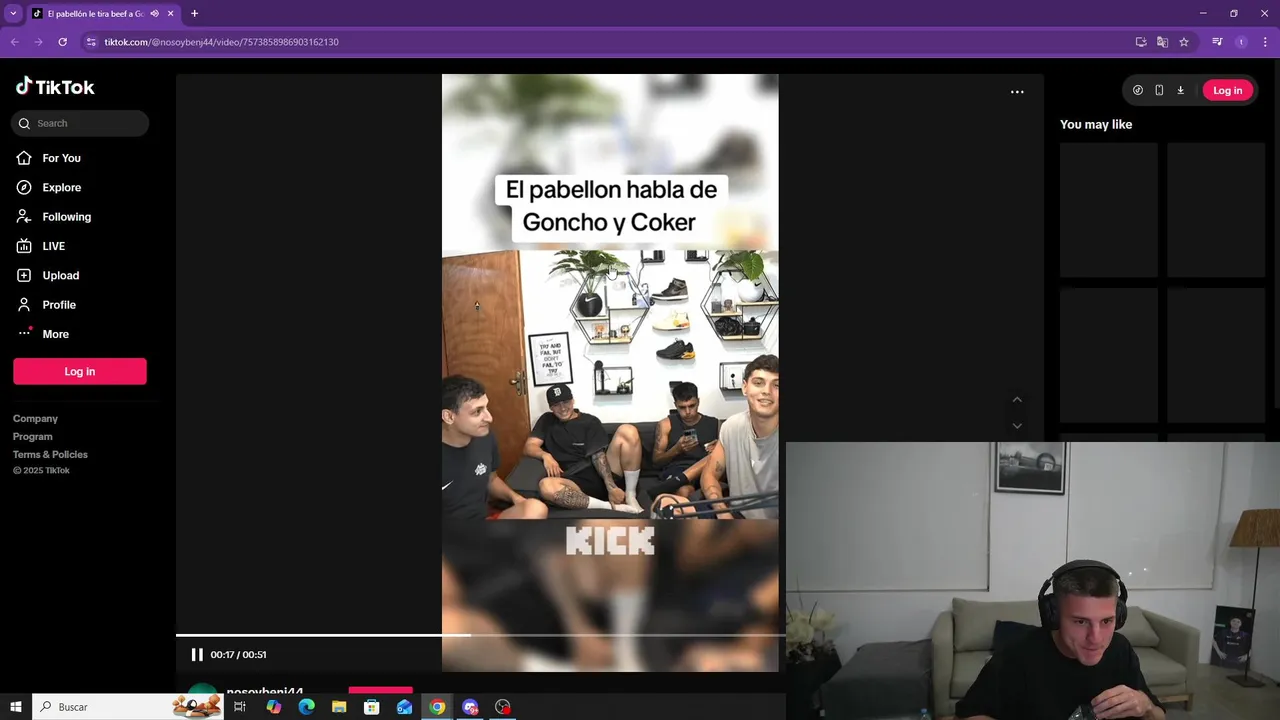View site information icon in address bar
1280x720 pixels.
(x=91, y=42)
